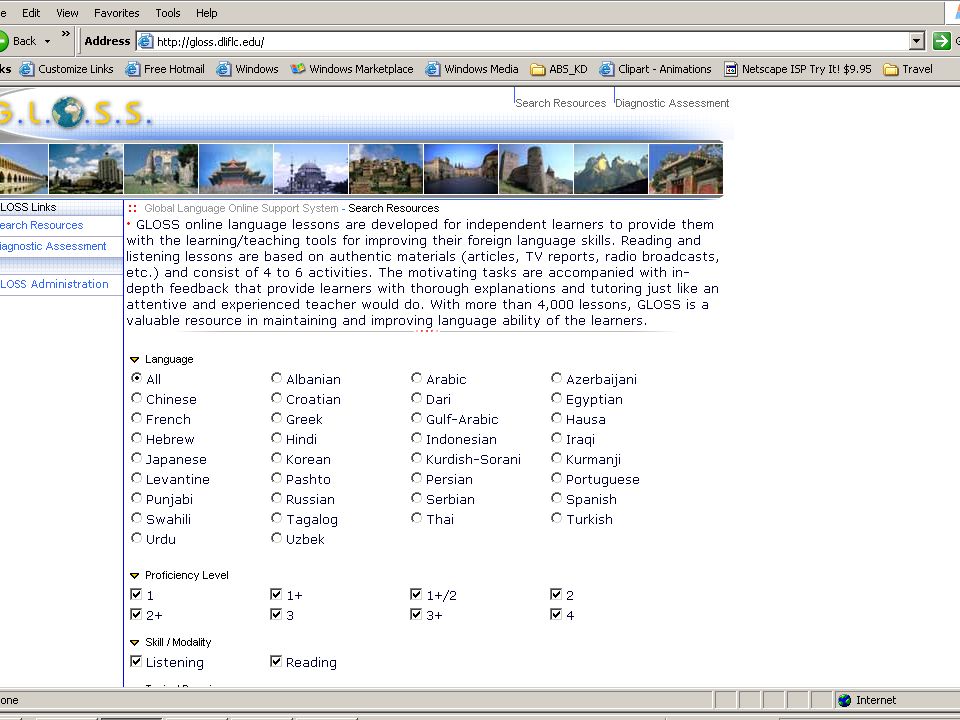Open the Windows favorite link
Viewport: 960px width, 720px height.
point(249,69)
